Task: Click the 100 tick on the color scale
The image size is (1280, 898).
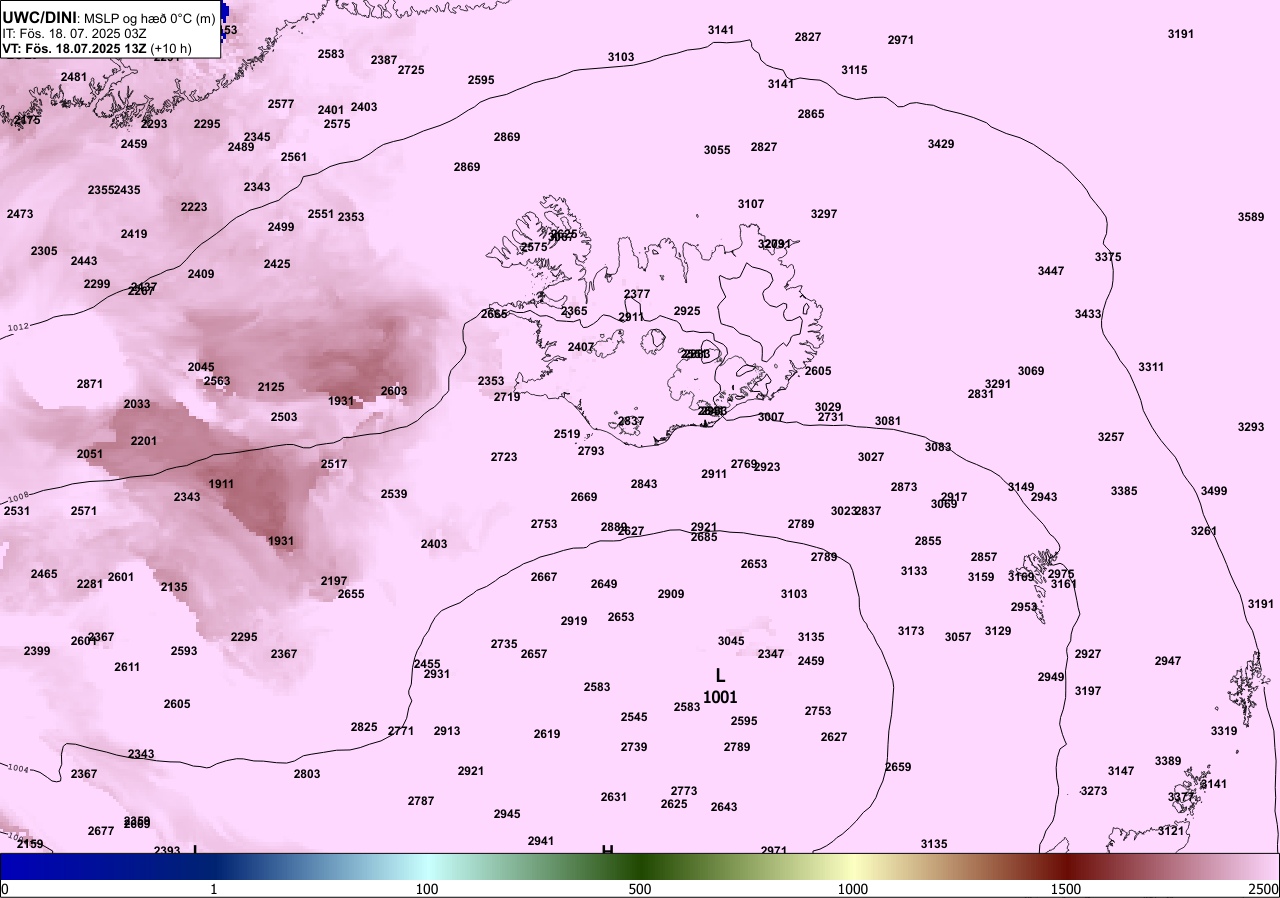Action: coord(427,889)
